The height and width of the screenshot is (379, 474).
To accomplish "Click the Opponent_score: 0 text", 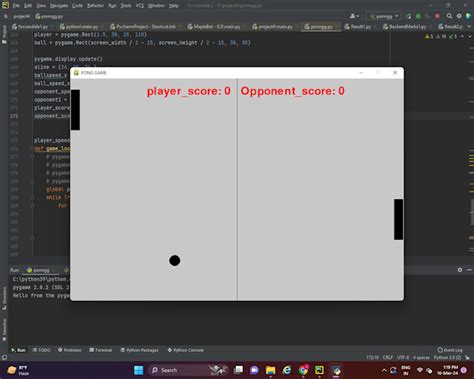I will tap(293, 91).
